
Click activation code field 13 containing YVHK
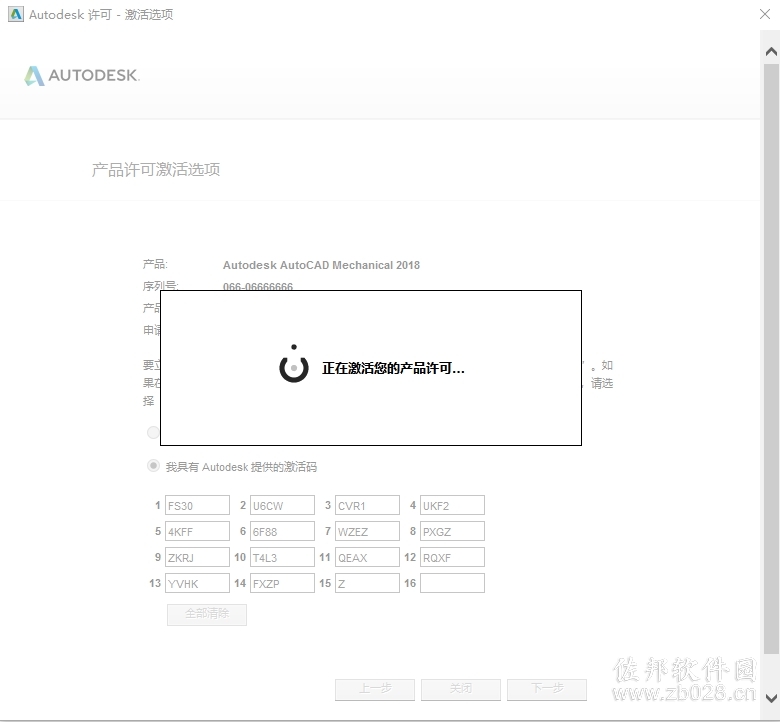click(197, 583)
